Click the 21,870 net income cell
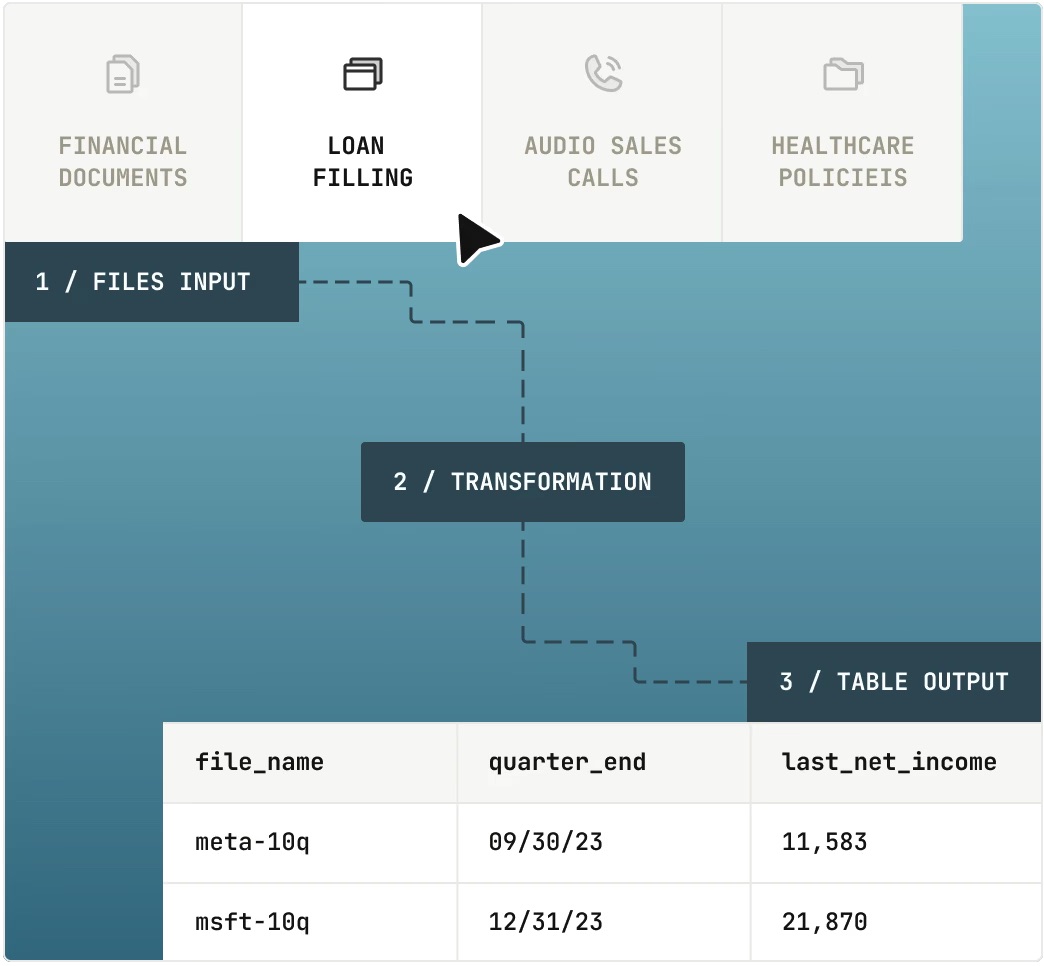1044x966 pixels. (x=824, y=921)
